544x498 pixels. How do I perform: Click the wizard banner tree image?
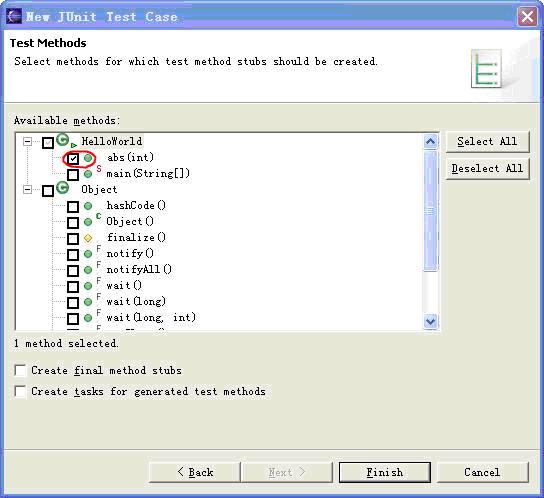pos(486,69)
